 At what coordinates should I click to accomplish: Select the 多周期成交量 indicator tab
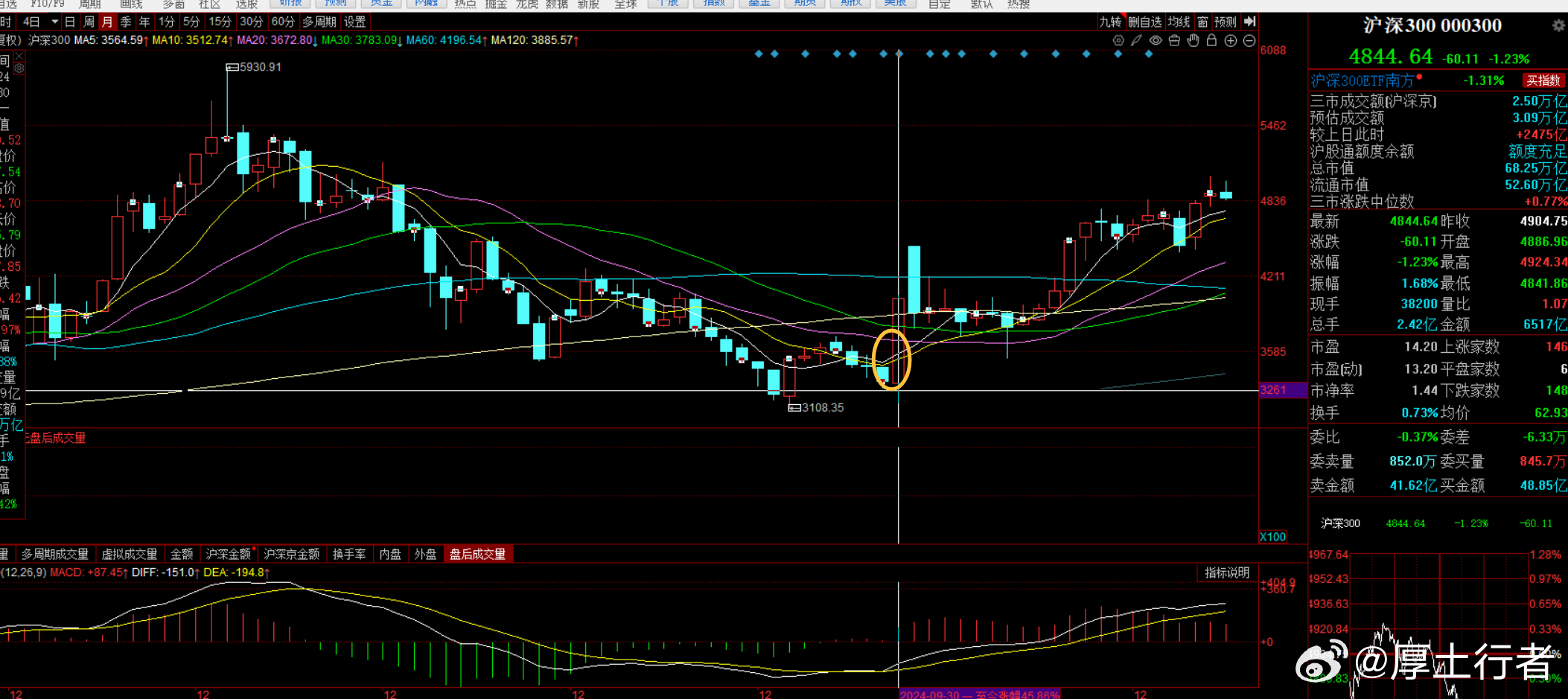click(54, 555)
